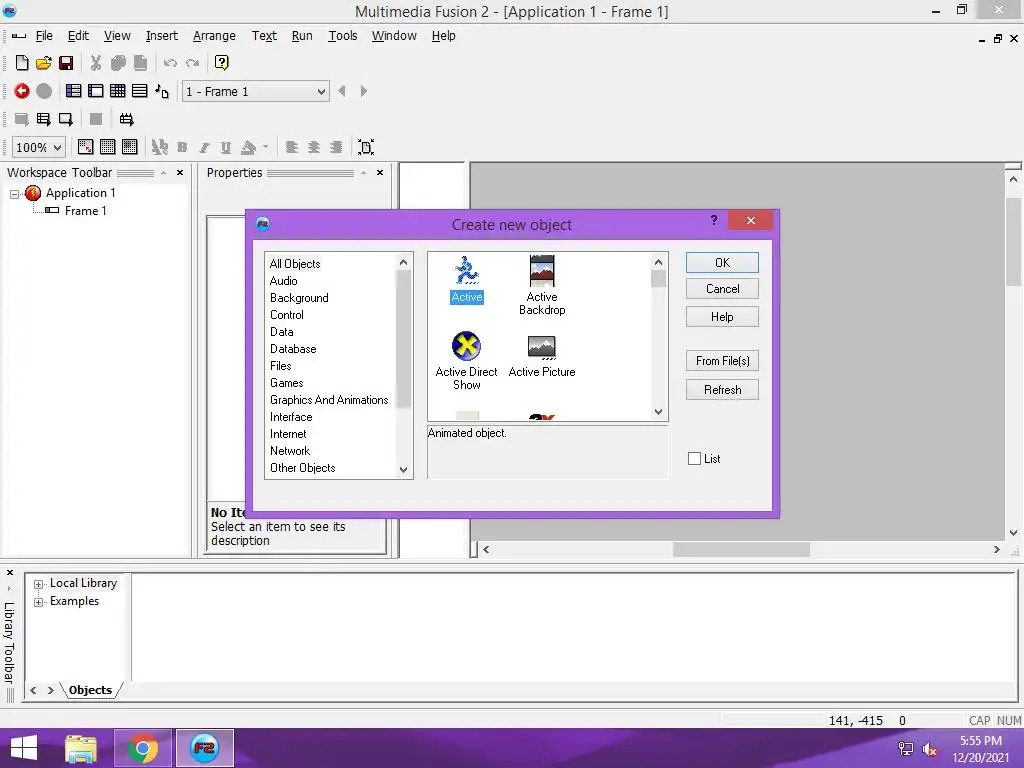
Task: Click the Center Frame icon
Action: 366,147
